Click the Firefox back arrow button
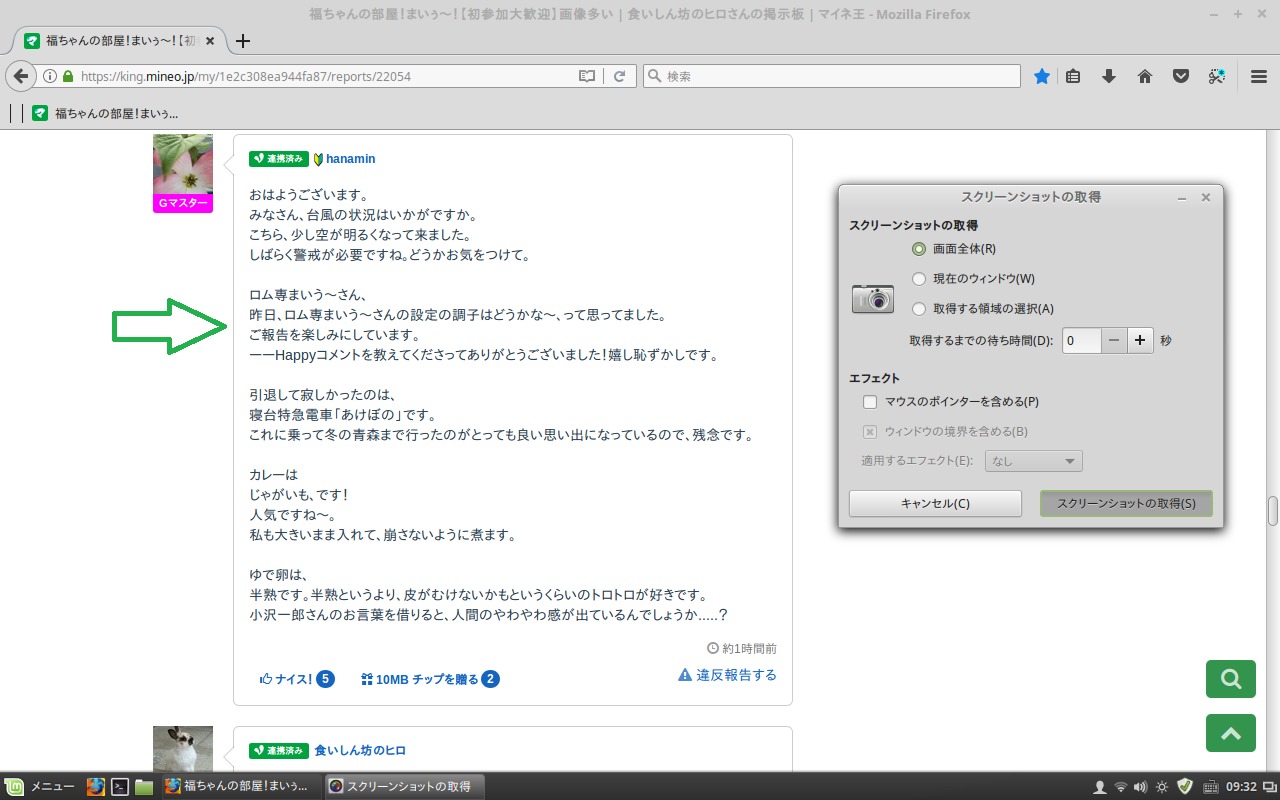The height and width of the screenshot is (800, 1280). (x=21, y=76)
